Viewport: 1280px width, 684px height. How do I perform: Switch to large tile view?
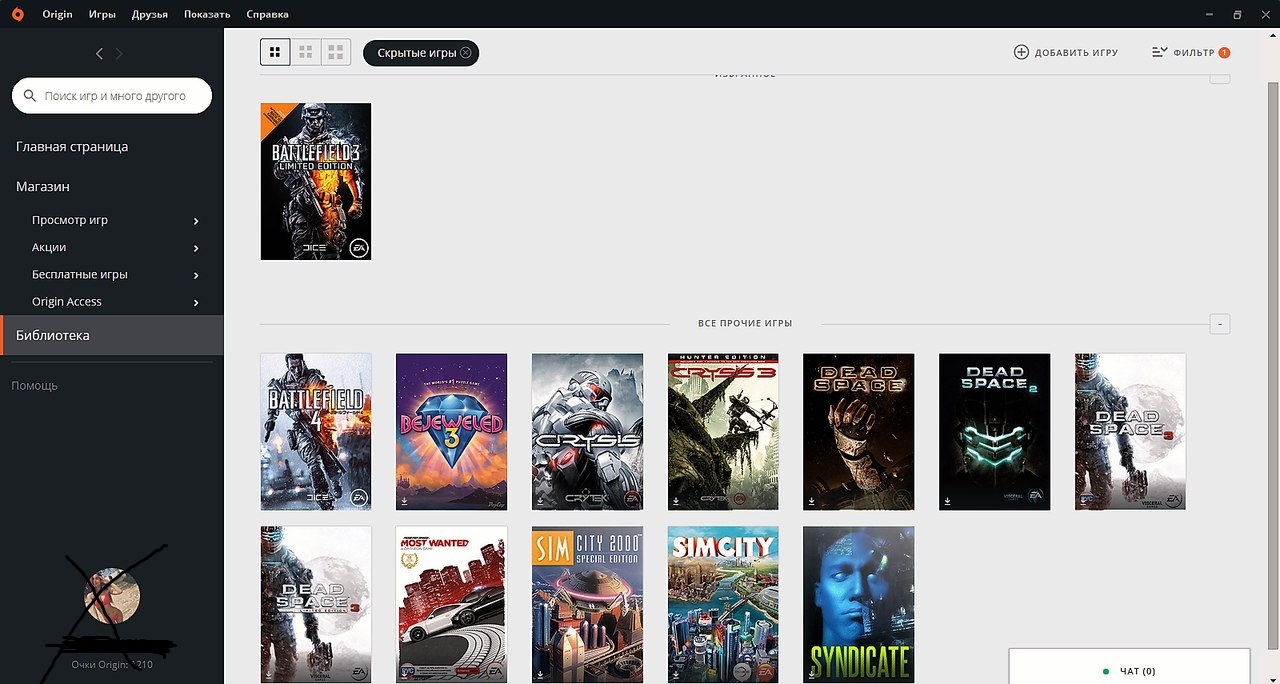(336, 52)
